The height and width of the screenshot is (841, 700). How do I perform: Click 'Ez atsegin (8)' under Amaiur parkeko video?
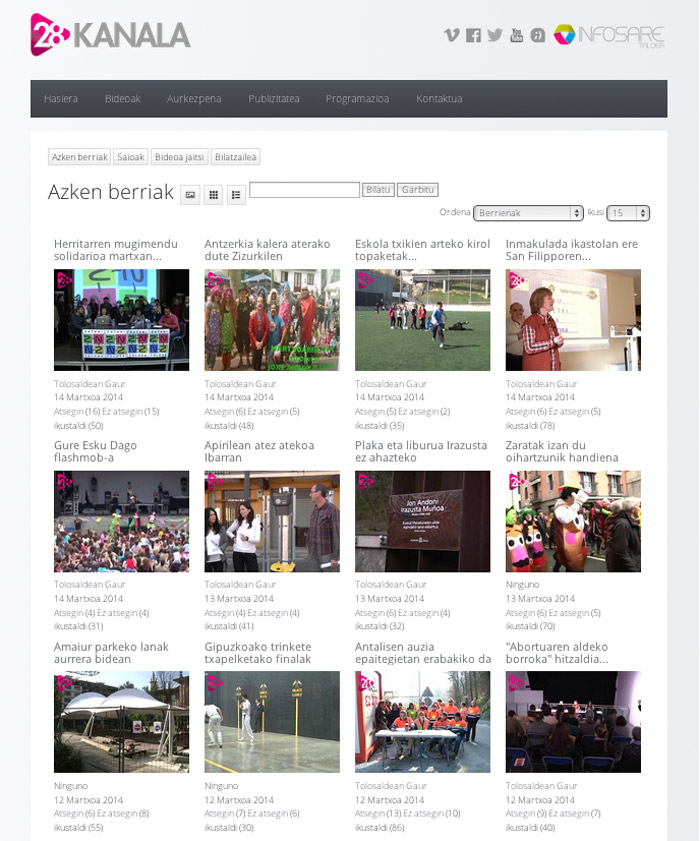(x=123, y=814)
